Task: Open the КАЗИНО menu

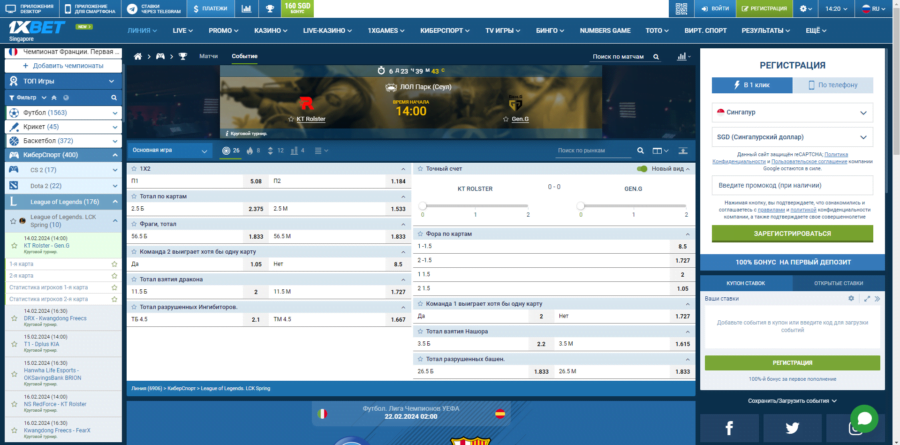Action: (267, 31)
